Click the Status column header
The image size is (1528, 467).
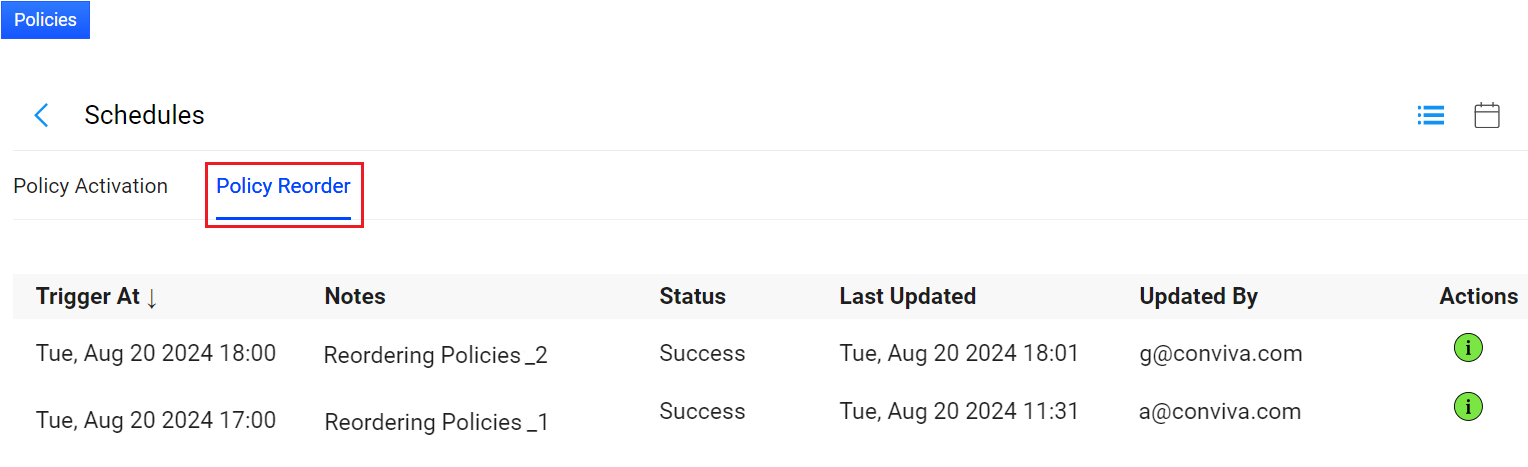[692, 297]
